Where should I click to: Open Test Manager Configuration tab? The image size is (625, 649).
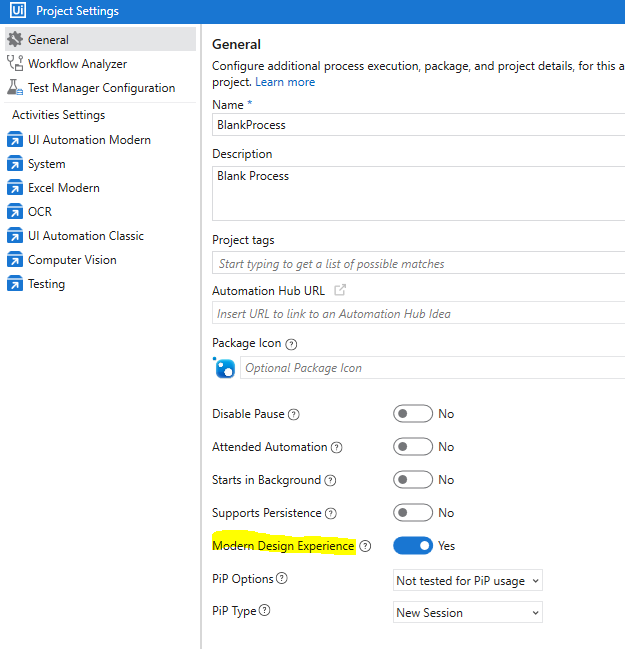[x=100, y=87]
